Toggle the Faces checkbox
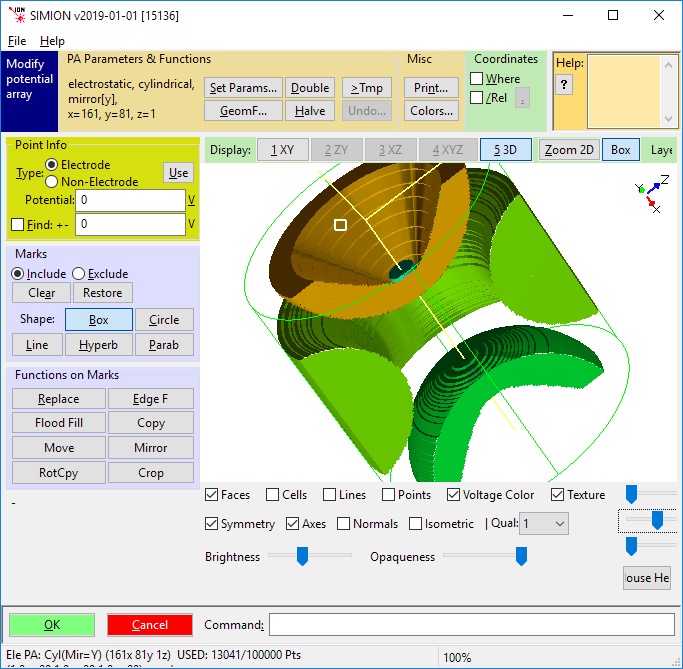This screenshot has height=669, width=683. pyautogui.click(x=211, y=495)
